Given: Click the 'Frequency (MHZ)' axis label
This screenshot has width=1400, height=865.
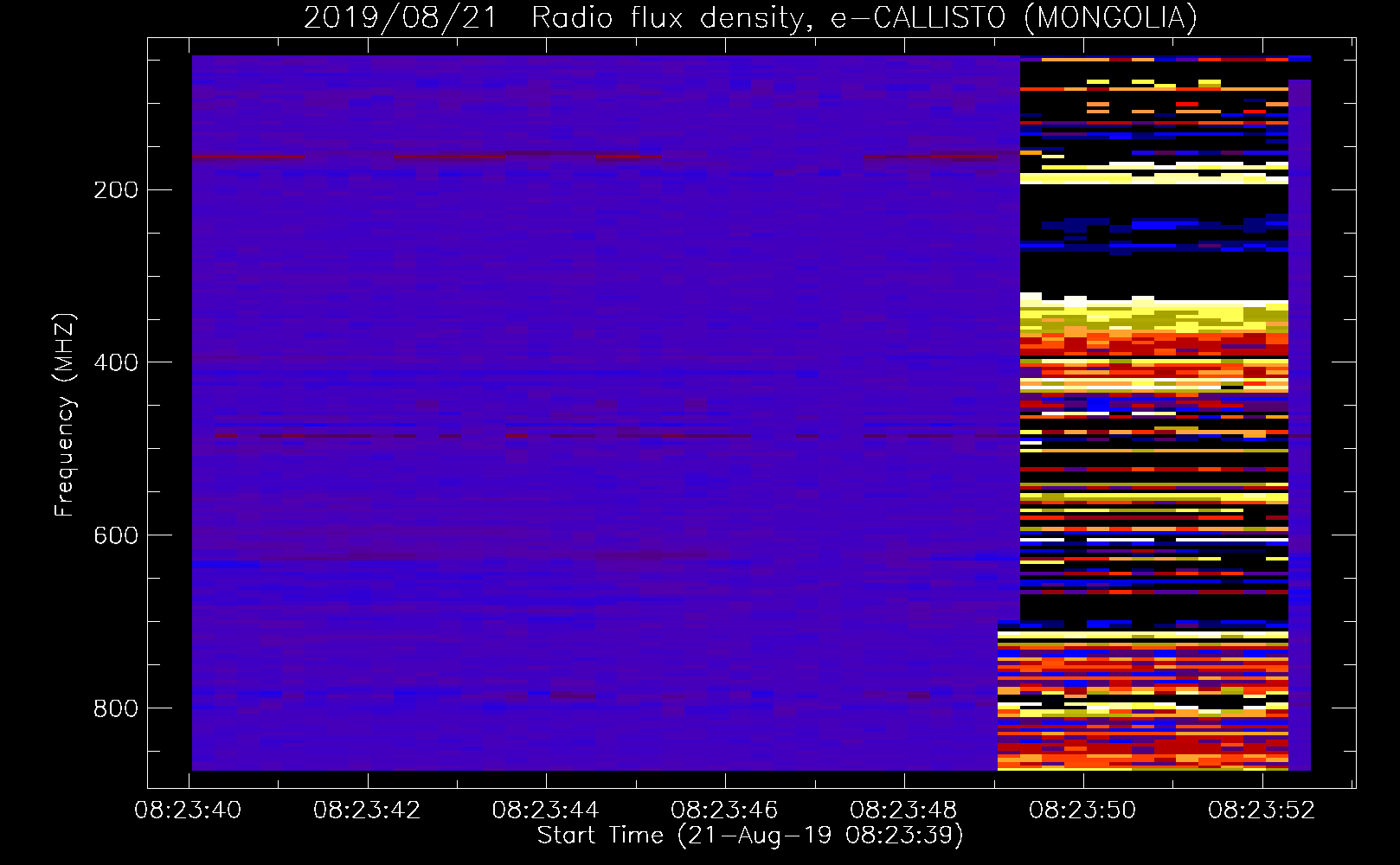Looking at the screenshot, I should point(65,415).
